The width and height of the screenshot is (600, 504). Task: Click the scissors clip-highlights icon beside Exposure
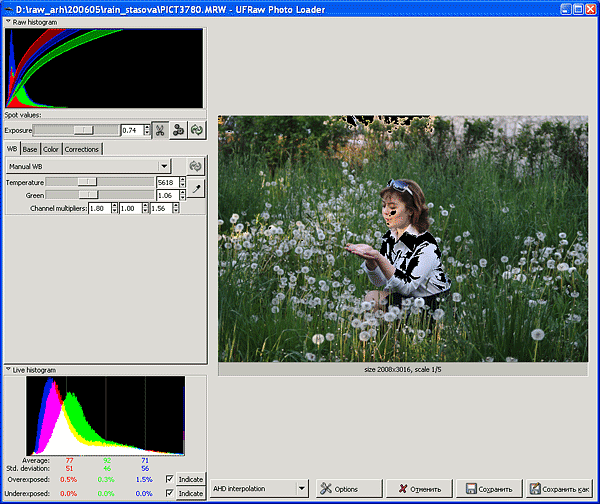point(160,130)
